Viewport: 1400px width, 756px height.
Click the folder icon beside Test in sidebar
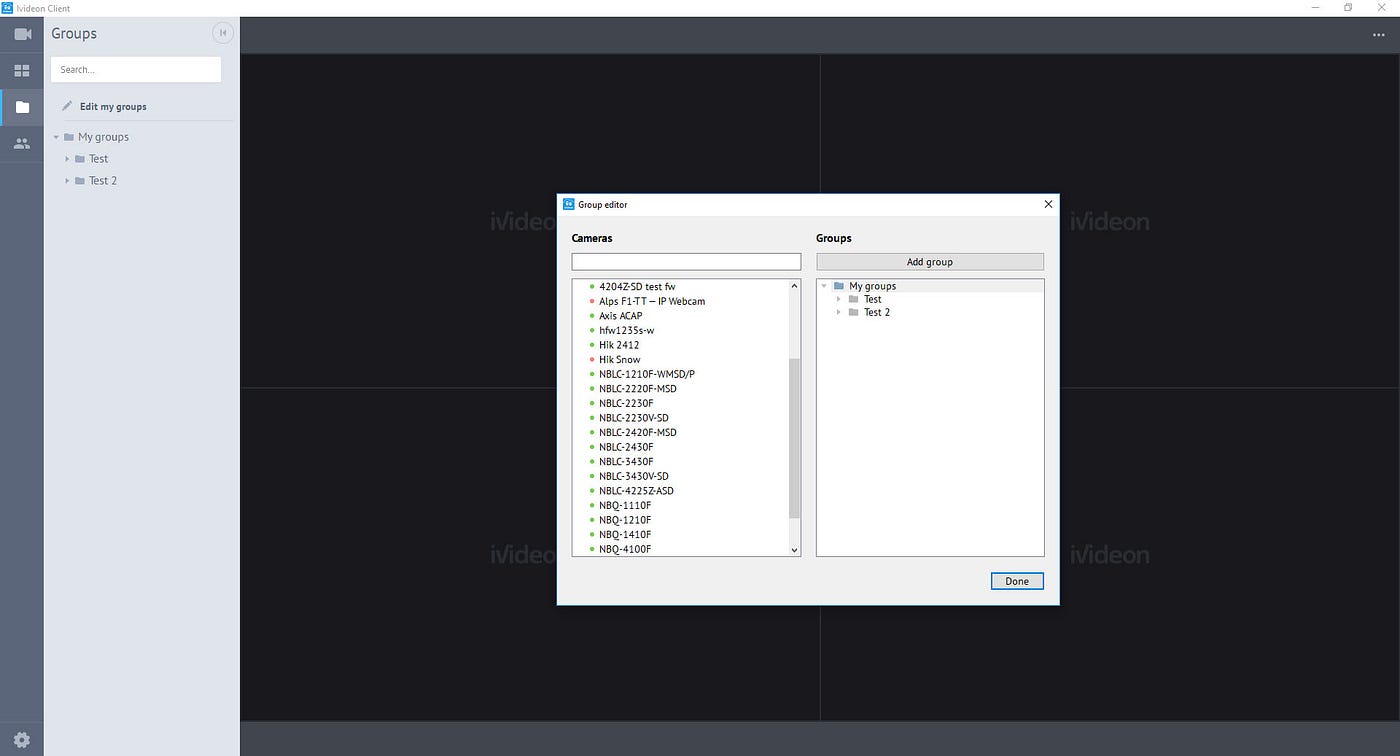point(80,159)
